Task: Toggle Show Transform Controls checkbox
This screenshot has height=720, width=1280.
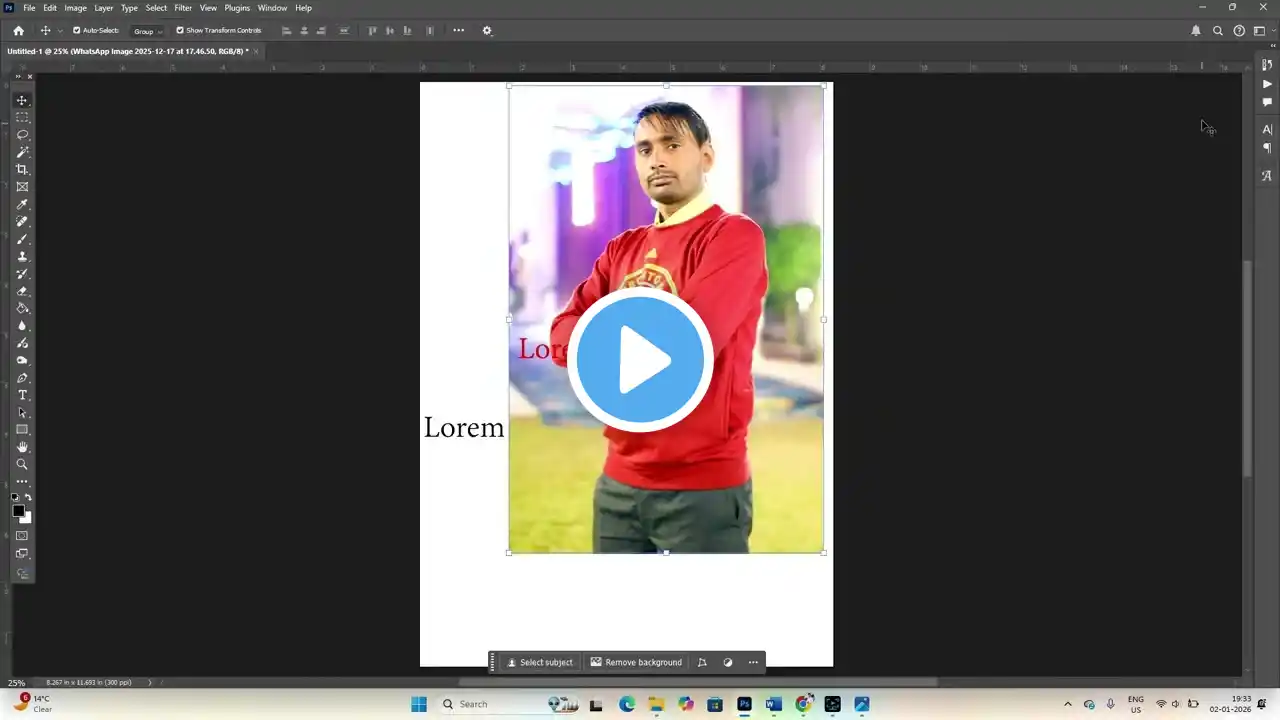Action: pyautogui.click(x=180, y=31)
